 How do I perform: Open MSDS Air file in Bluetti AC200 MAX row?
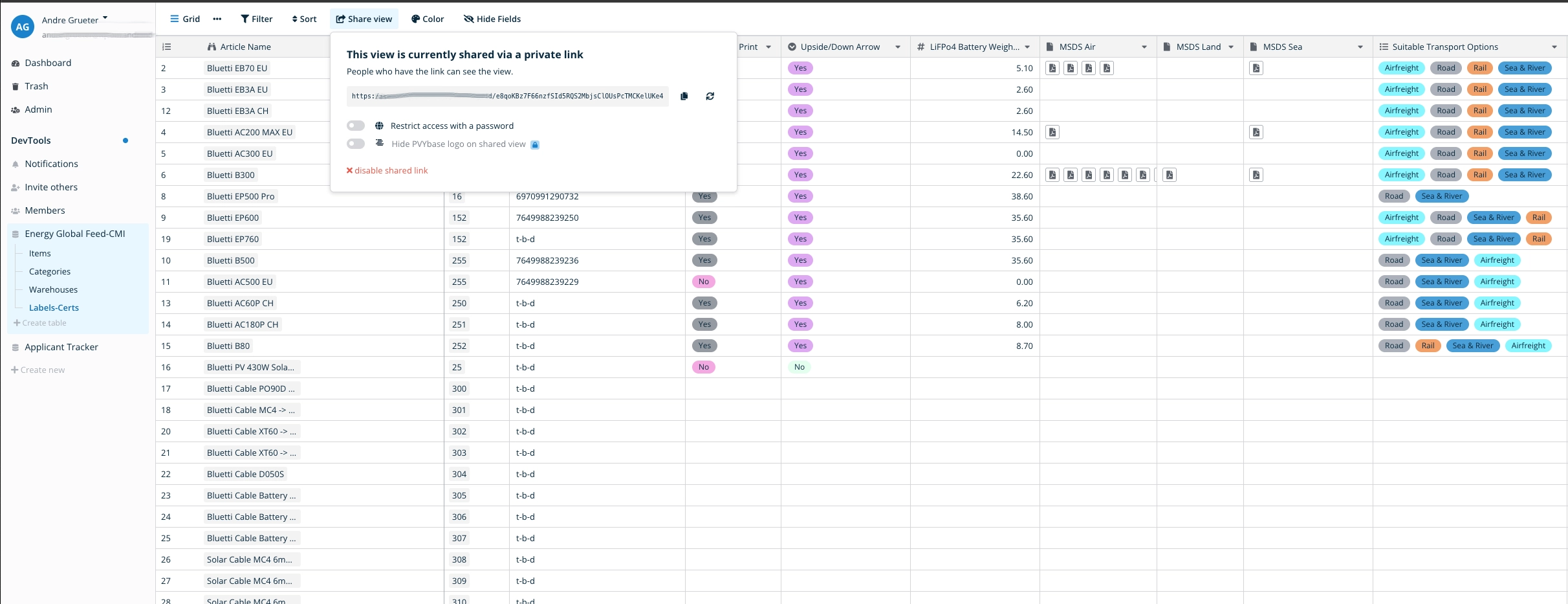coord(1052,132)
